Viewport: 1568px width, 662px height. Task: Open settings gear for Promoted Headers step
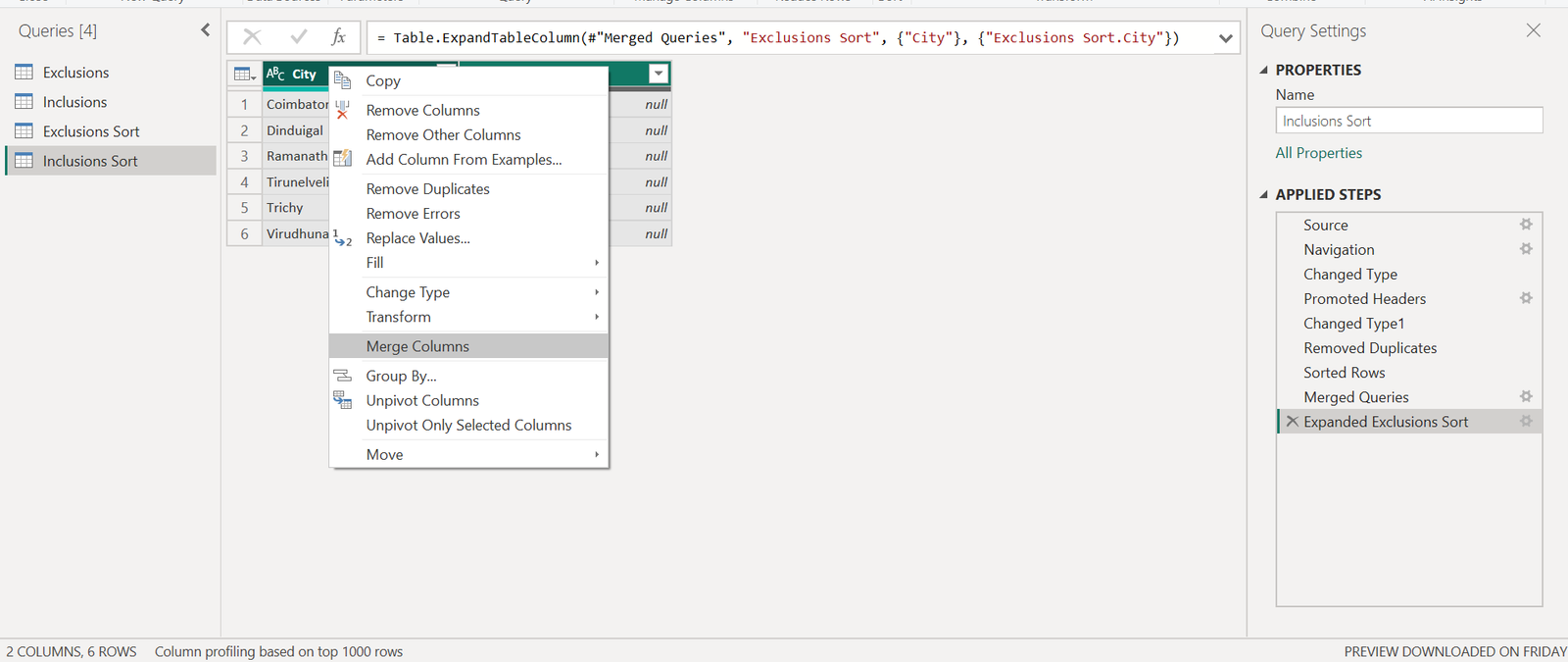click(x=1526, y=298)
